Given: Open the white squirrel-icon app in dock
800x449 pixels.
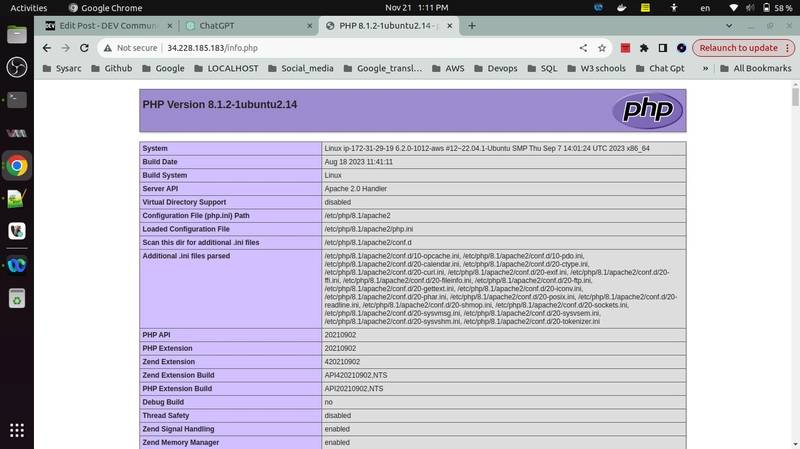Looking at the screenshot, I should click(17, 231).
